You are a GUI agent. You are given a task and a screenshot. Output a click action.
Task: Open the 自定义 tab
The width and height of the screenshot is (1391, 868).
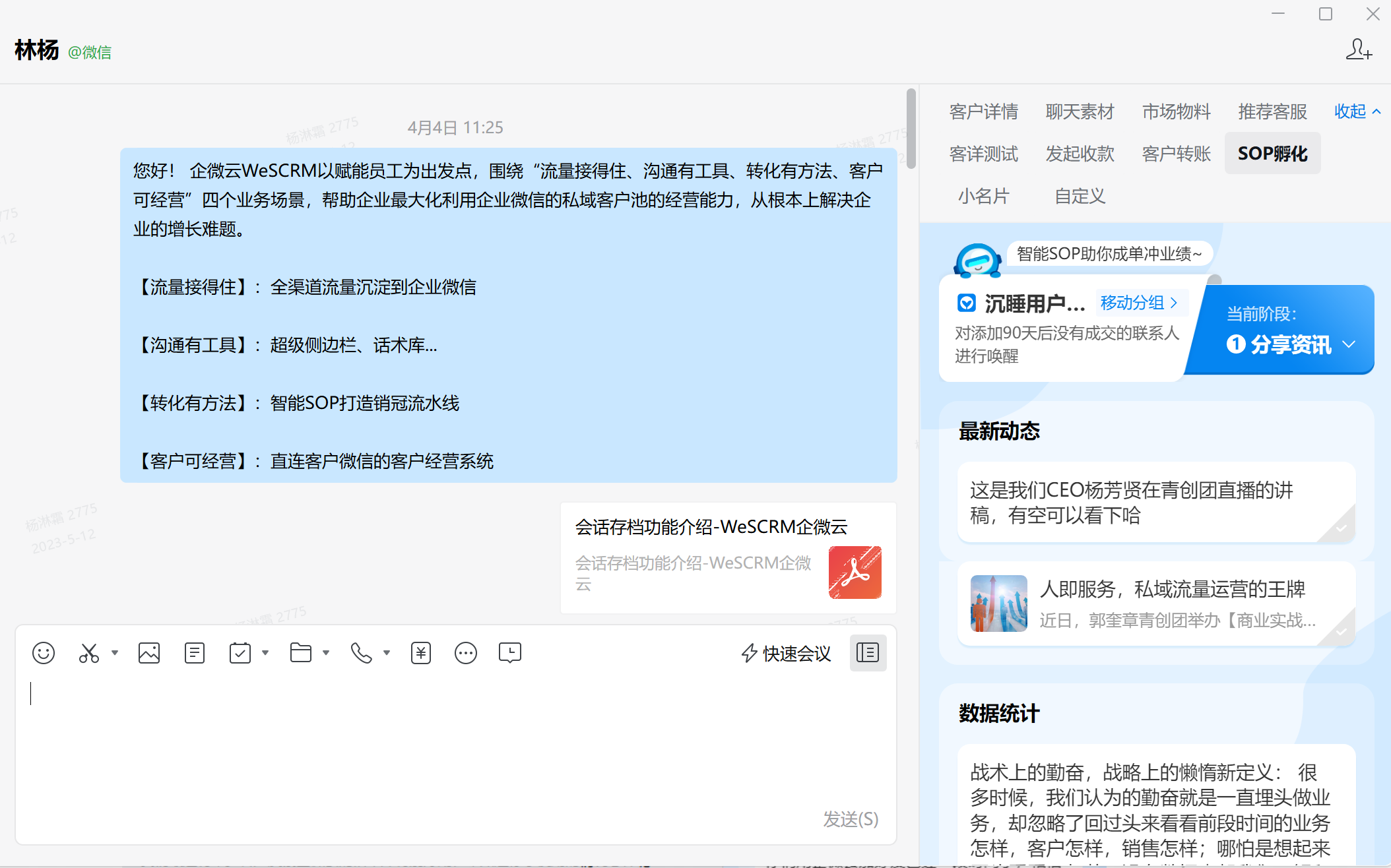coord(1080,196)
